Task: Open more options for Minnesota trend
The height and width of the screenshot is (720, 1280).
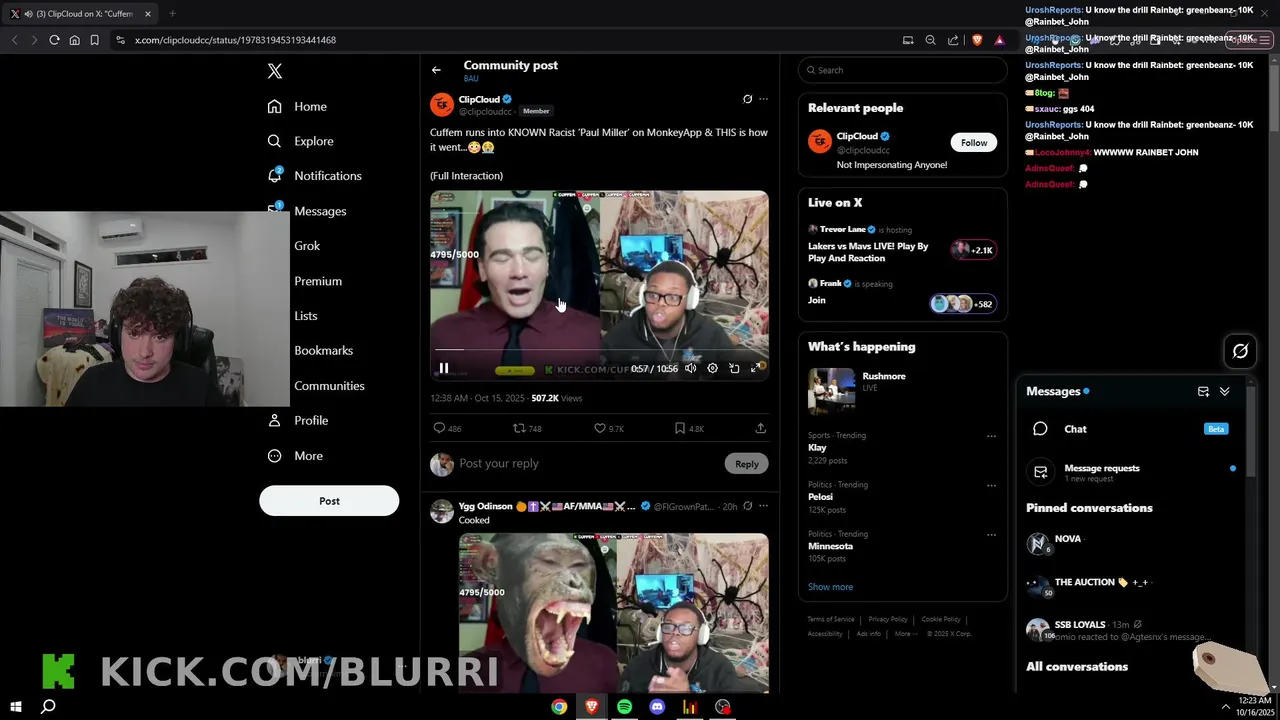Action: (991, 534)
